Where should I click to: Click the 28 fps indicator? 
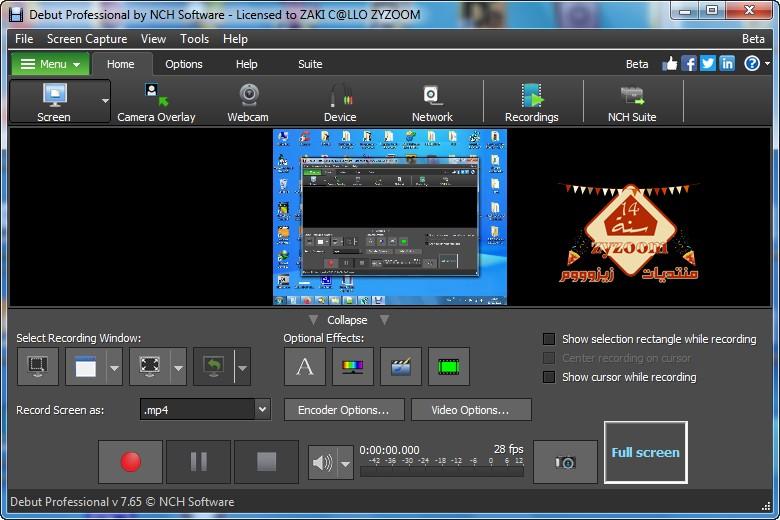tap(508, 449)
